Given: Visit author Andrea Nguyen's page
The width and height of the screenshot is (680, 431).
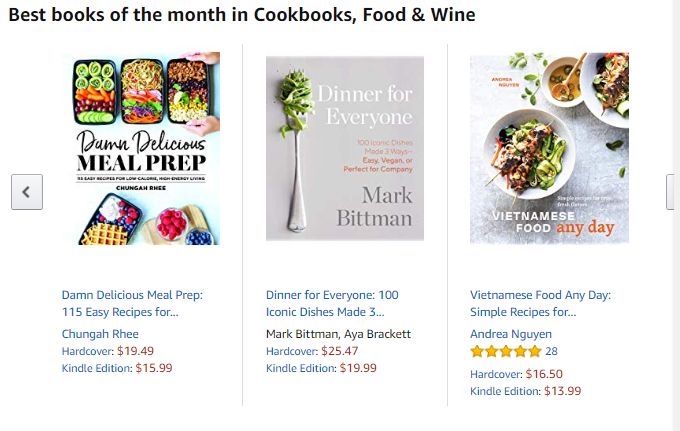Looking at the screenshot, I should [510, 334].
